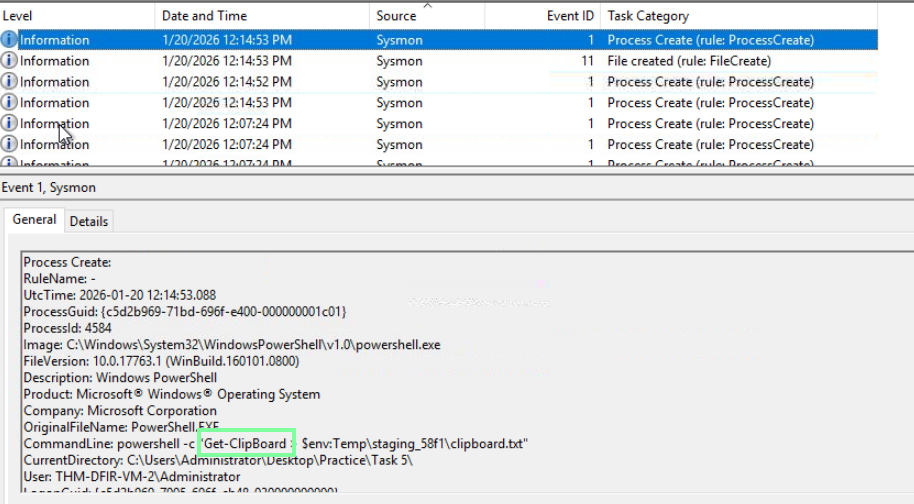Image resolution: width=914 pixels, height=504 pixels.
Task: Select the Process Create event at 12:14:52 PM
Action: pyautogui.click(x=438, y=82)
